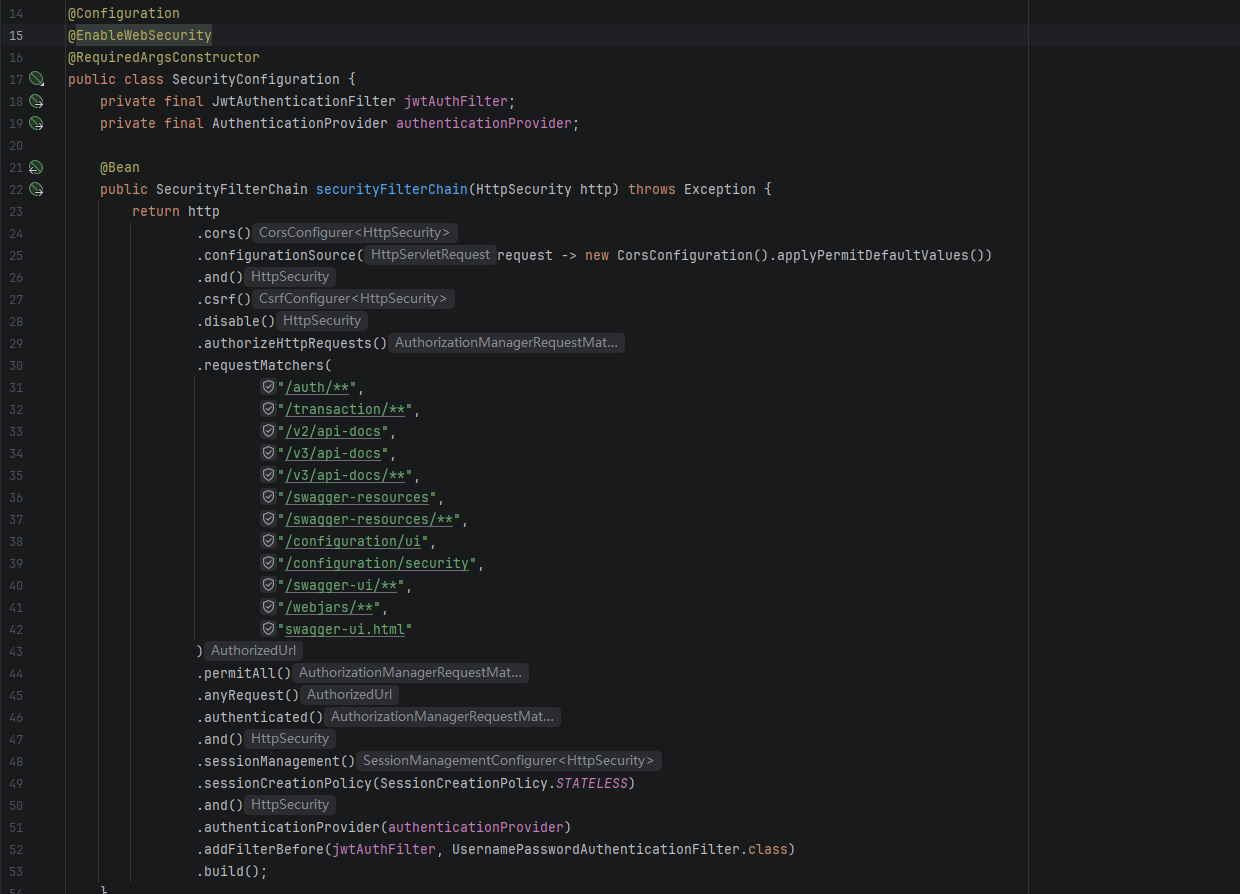Click UsernamePasswordAuthenticationFilter on line 52
The width and height of the screenshot is (1240, 894).
[x=596, y=849]
